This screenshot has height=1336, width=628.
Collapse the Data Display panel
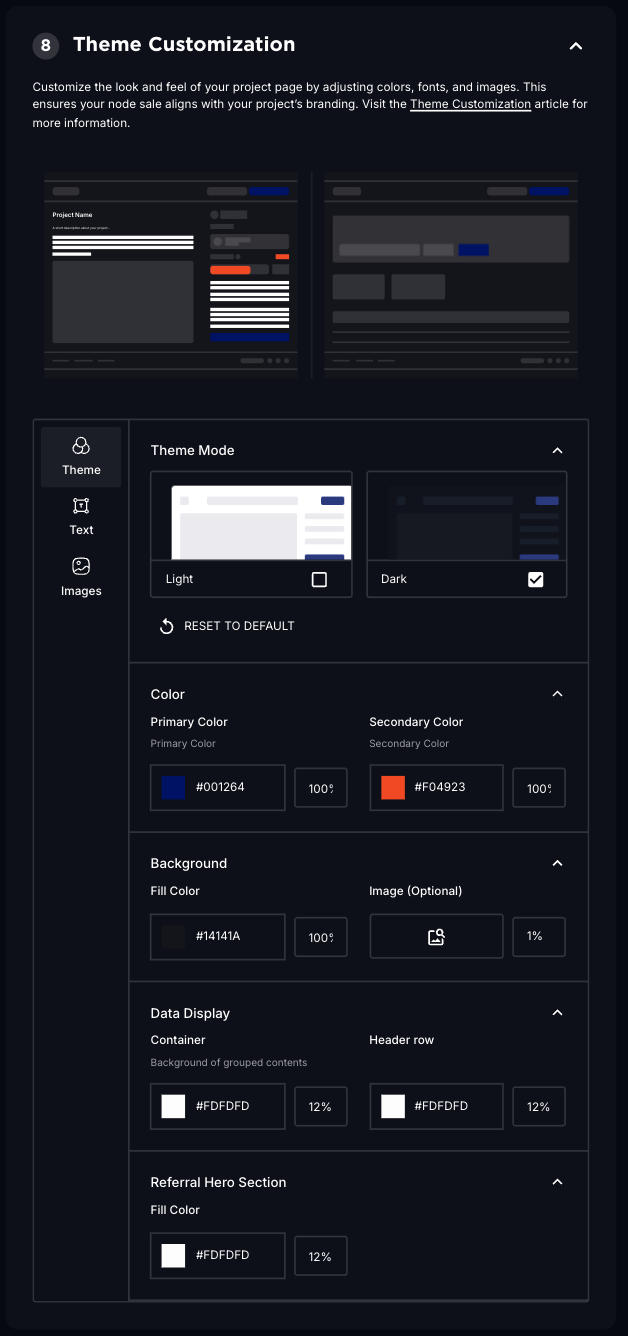click(558, 1012)
